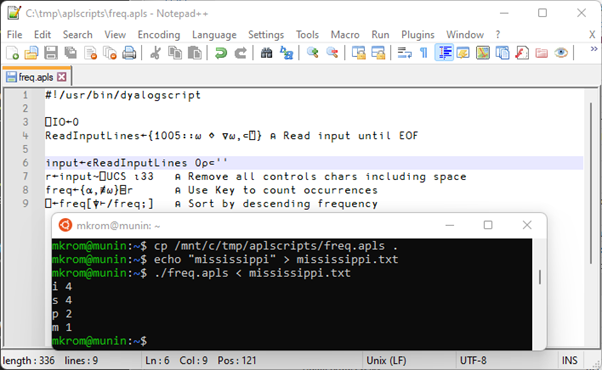Image resolution: width=602 pixels, height=370 pixels.
Task: Toggle Show All Characters pilcrow icon
Action: [x=423, y=53]
